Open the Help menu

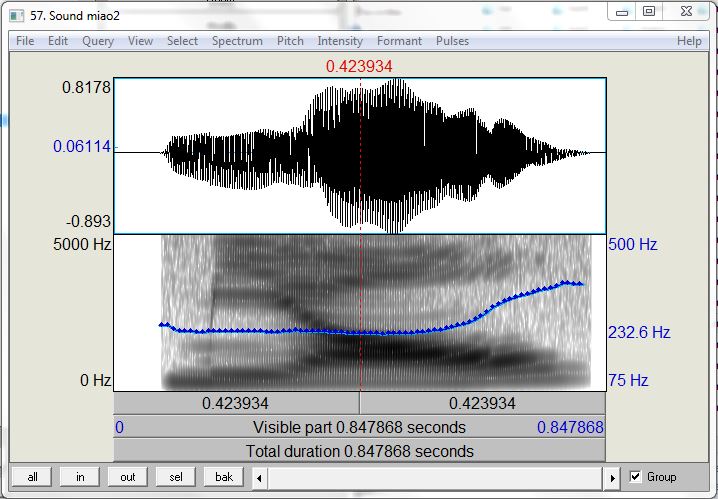[x=689, y=41]
